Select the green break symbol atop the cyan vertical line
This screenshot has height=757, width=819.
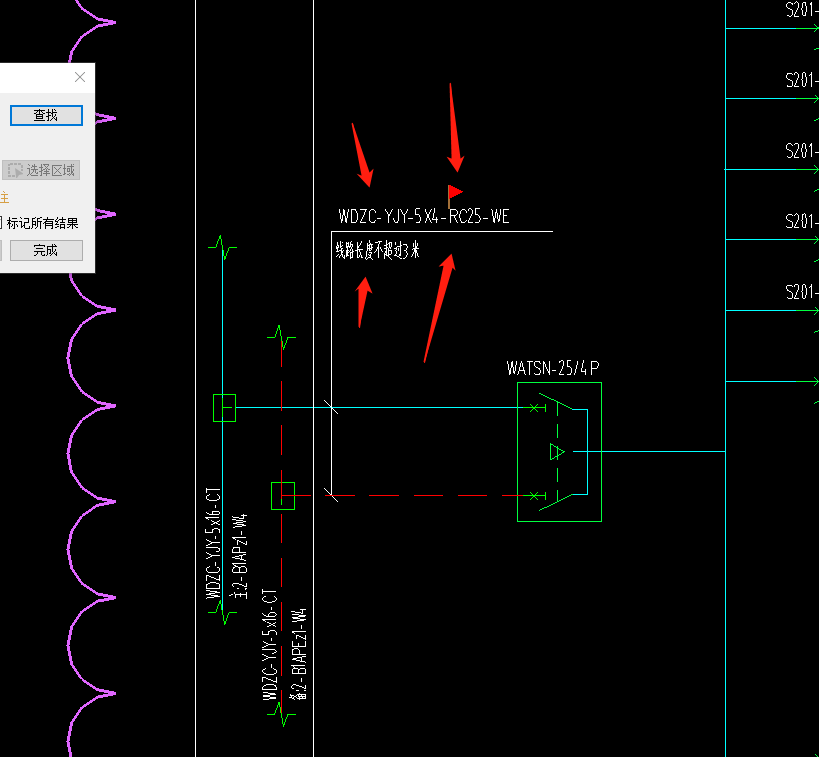[223, 247]
